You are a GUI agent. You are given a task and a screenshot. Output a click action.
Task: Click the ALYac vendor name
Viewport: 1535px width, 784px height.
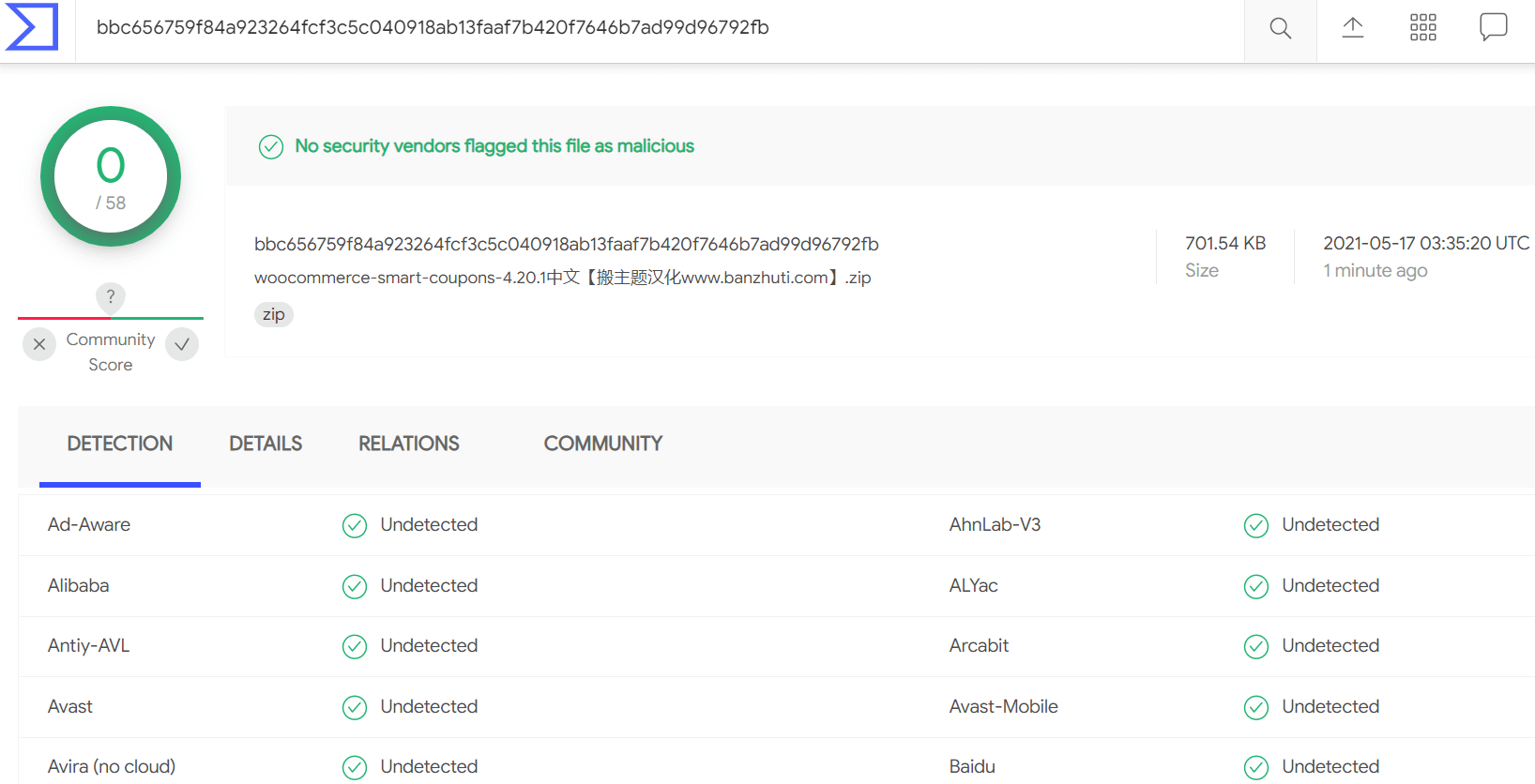pyautogui.click(x=974, y=585)
